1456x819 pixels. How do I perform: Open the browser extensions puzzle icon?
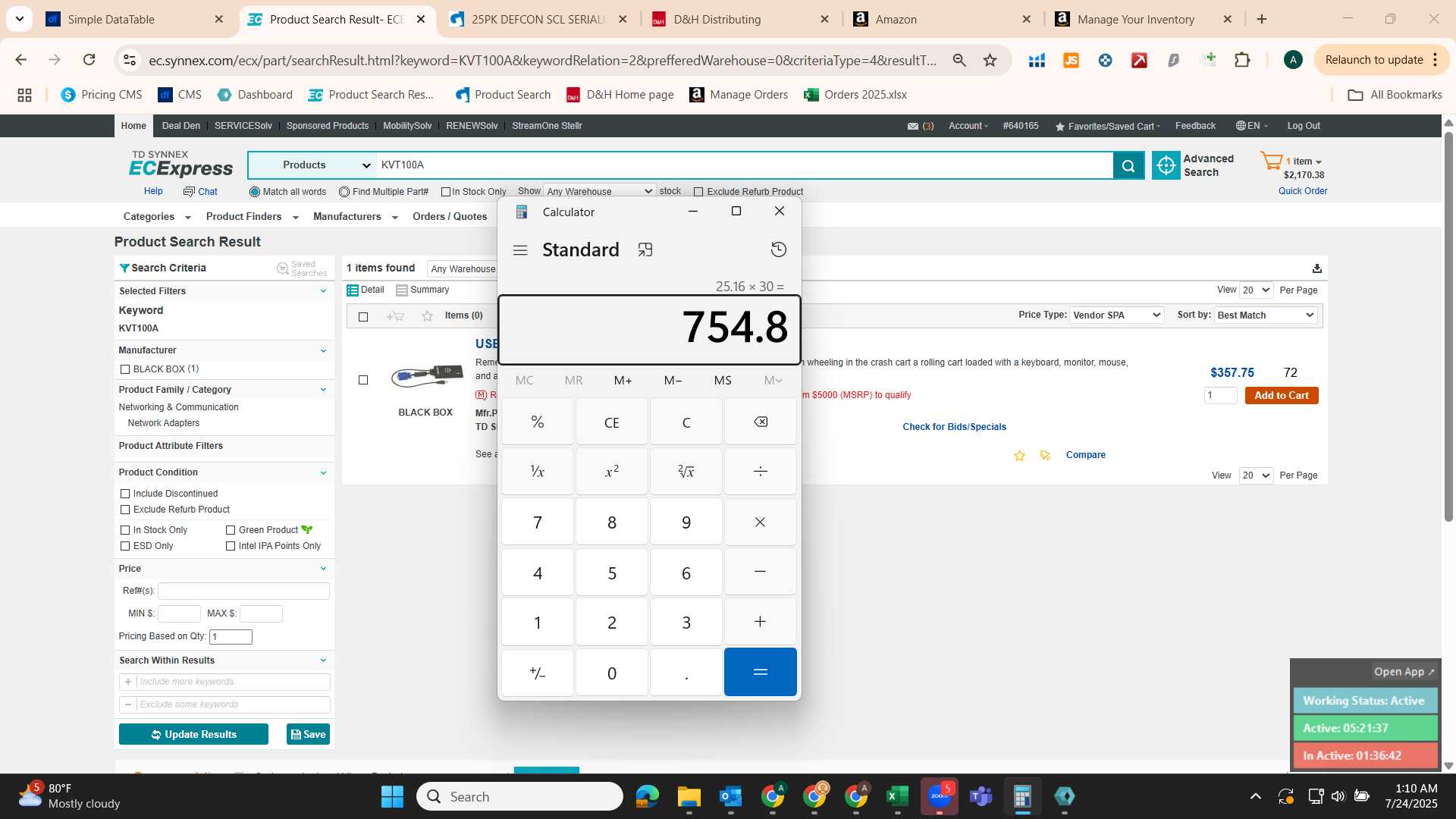tap(1242, 60)
